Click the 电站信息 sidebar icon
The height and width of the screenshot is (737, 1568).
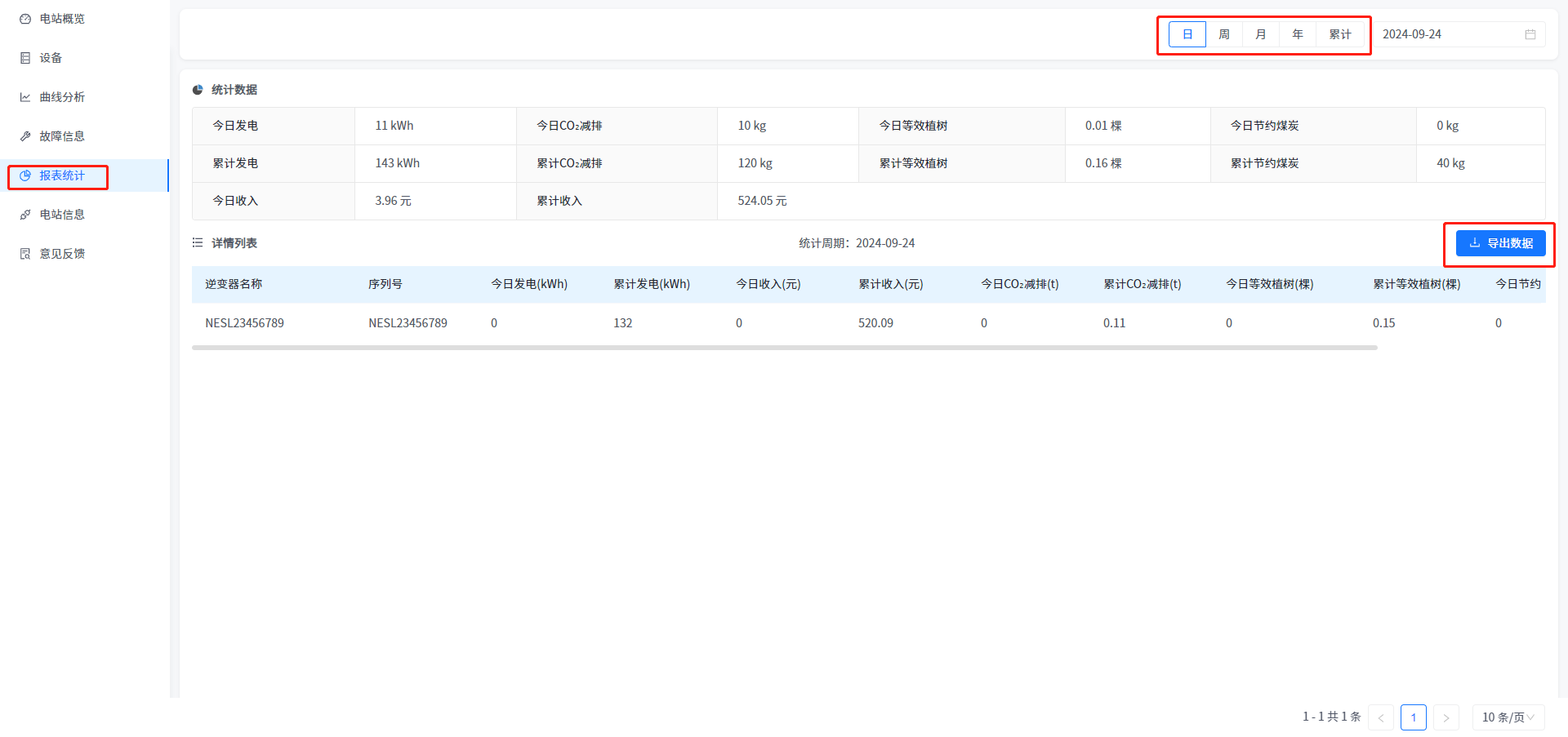[x=25, y=215]
